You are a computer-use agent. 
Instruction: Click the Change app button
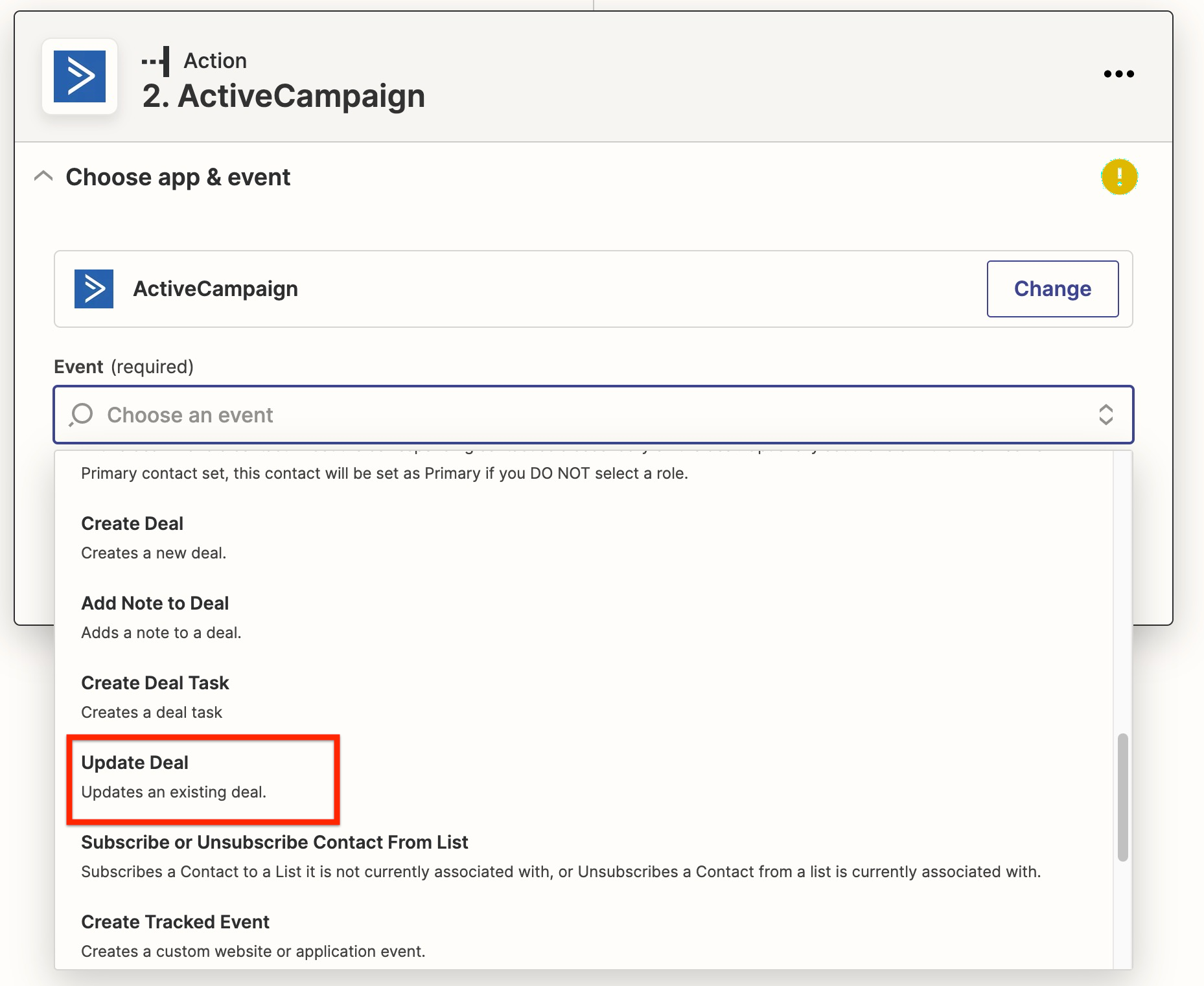click(1052, 289)
